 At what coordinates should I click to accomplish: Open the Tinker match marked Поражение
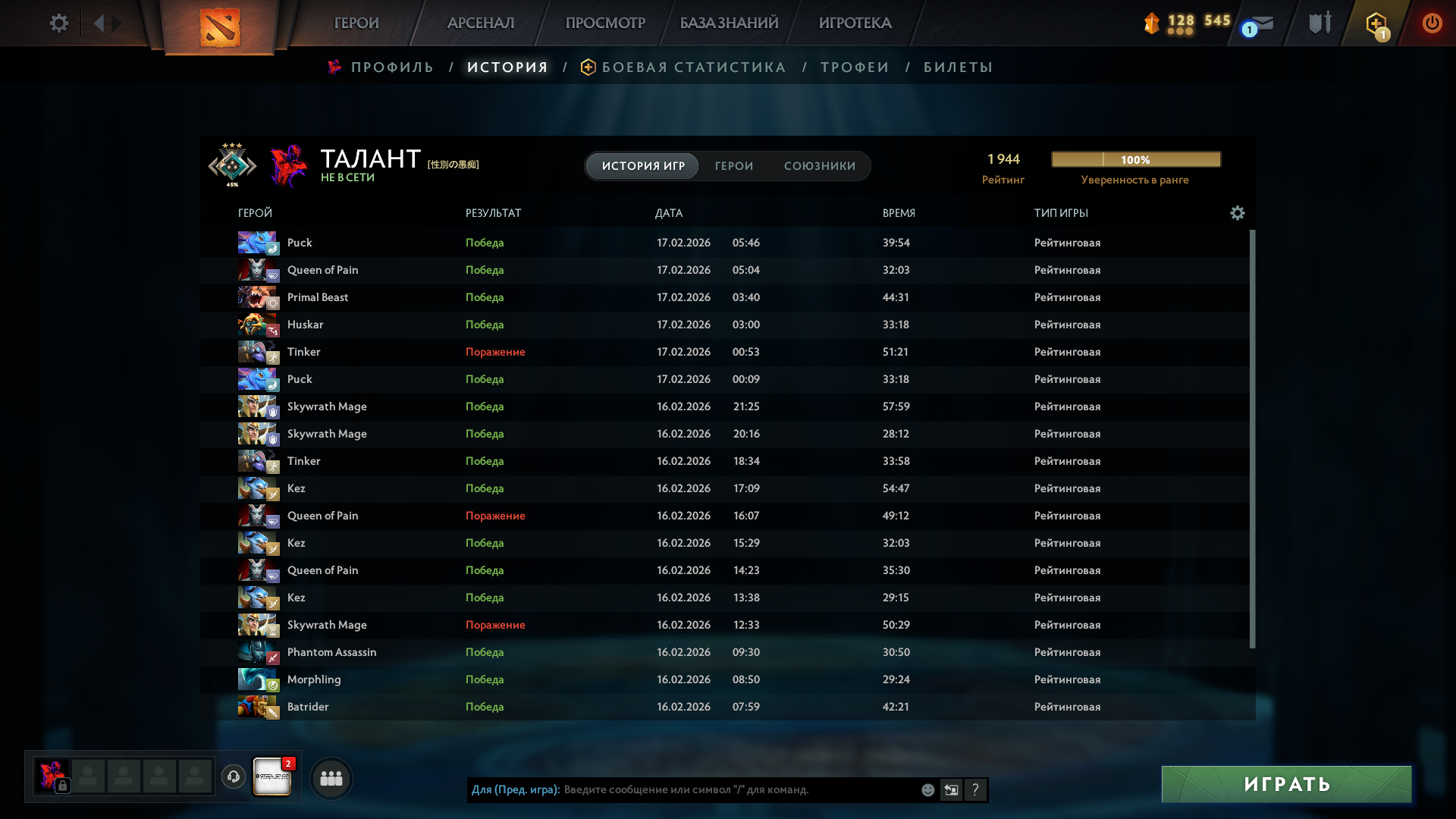click(x=724, y=352)
